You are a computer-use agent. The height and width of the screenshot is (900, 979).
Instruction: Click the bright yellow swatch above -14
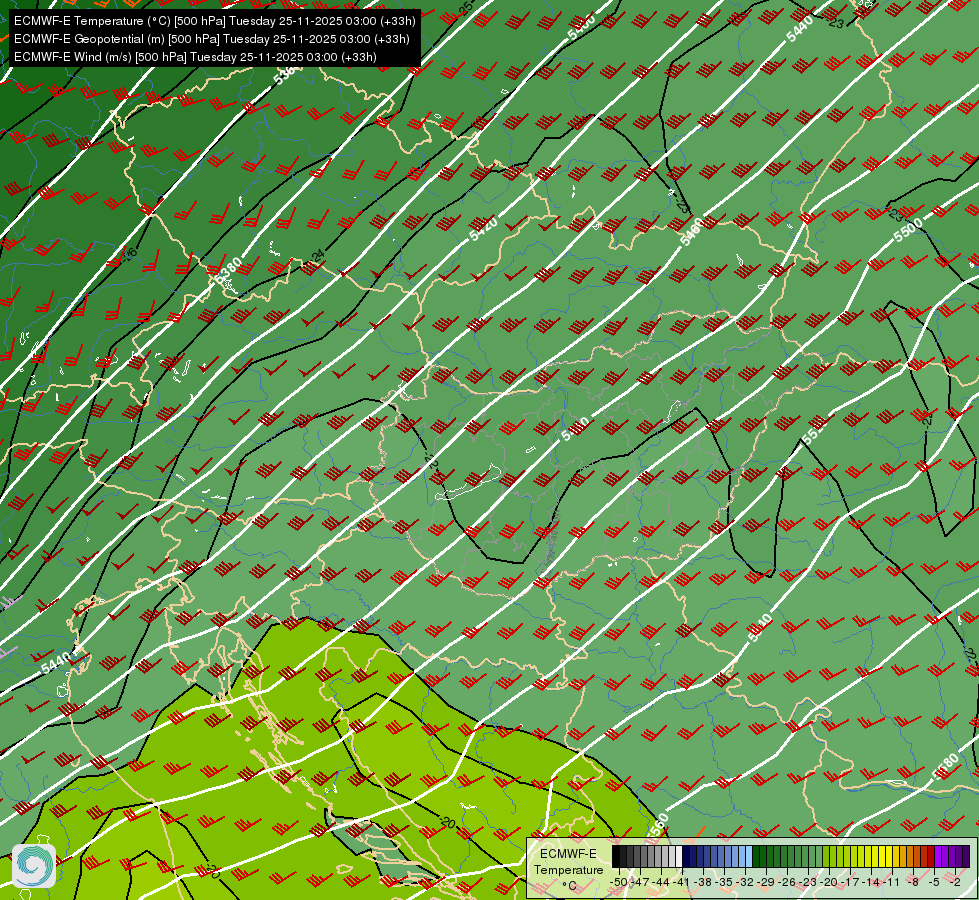pyautogui.click(x=875, y=856)
